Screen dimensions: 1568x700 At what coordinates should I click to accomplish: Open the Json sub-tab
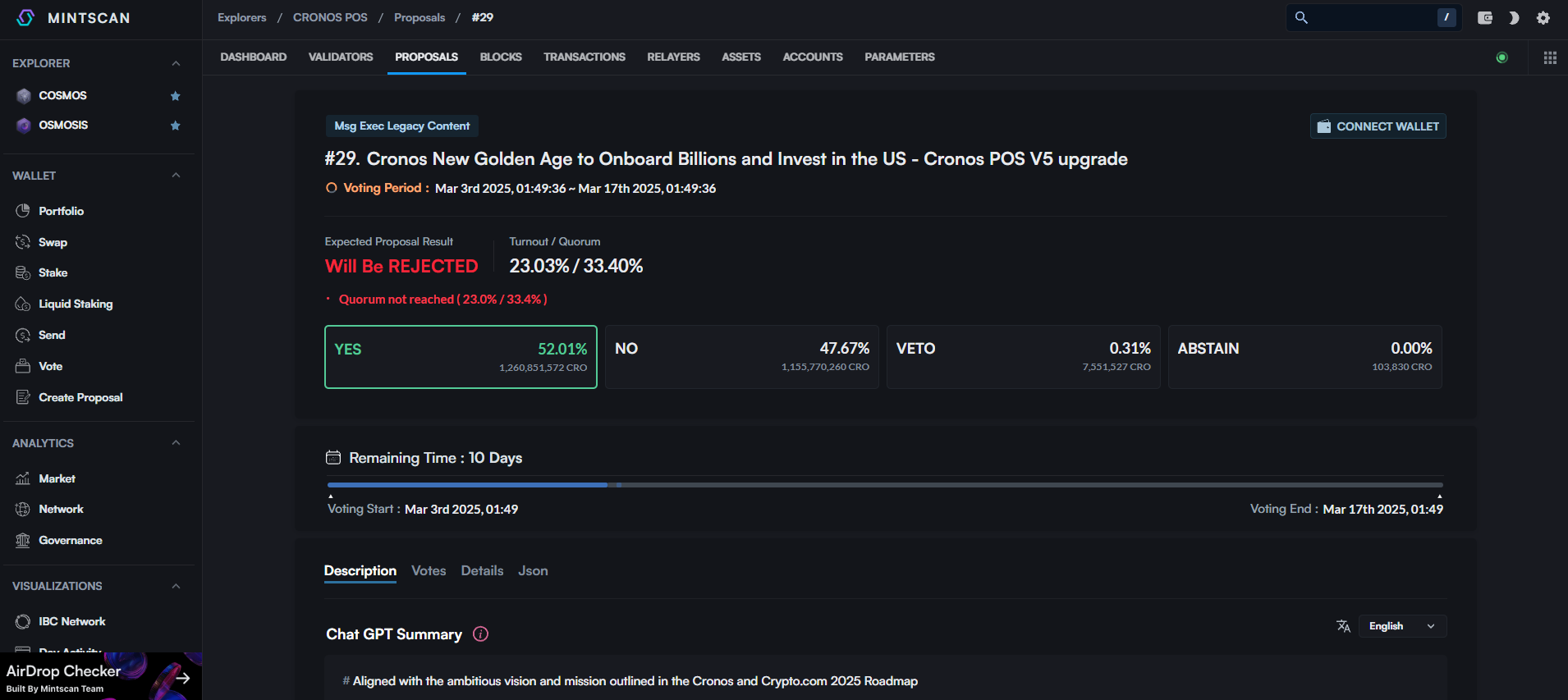tap(533, 571)
